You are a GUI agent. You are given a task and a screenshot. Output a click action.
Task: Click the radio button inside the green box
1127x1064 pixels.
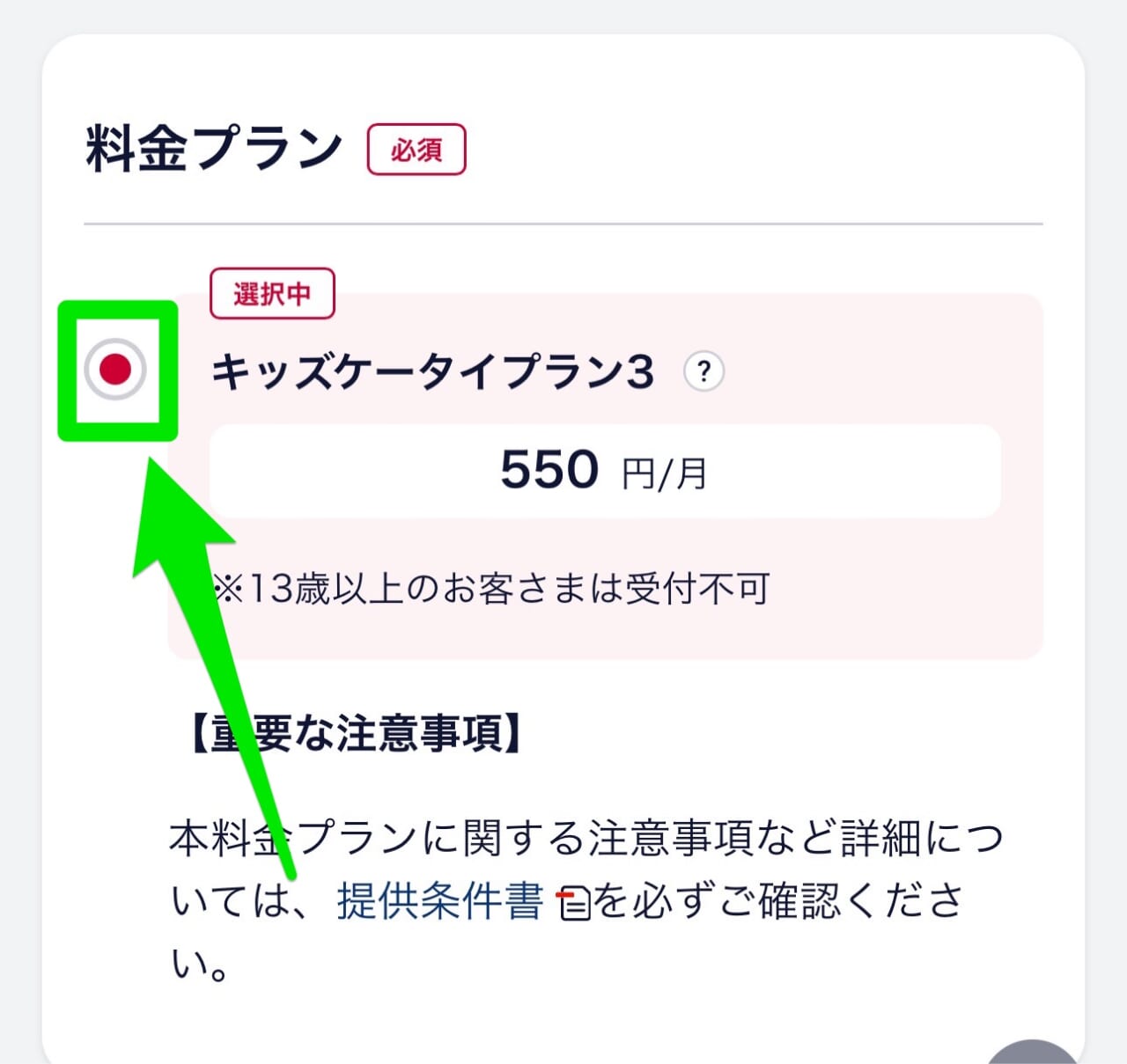[117, 371]
